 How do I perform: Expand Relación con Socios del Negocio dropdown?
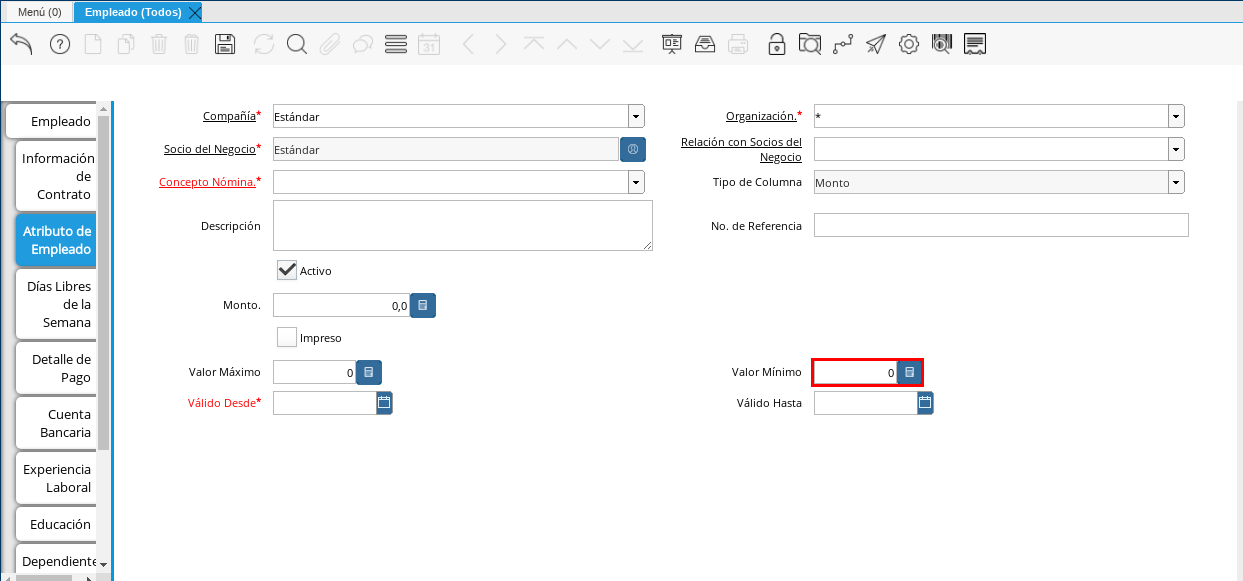1176,149
